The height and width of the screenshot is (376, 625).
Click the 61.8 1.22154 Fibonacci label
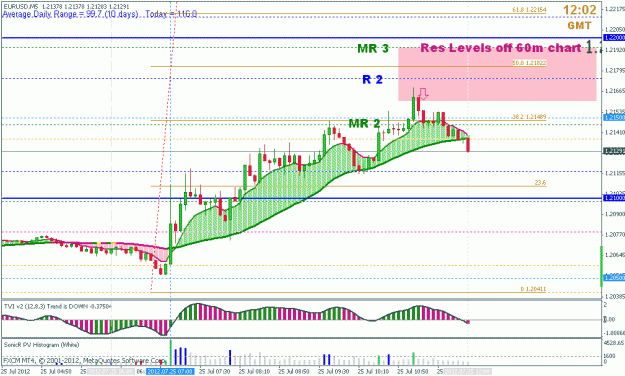point(529,10)
